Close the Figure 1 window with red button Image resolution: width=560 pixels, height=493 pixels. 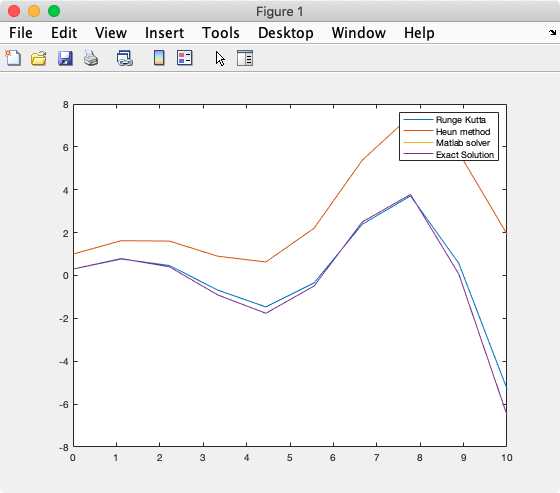(x=14, y=11)
